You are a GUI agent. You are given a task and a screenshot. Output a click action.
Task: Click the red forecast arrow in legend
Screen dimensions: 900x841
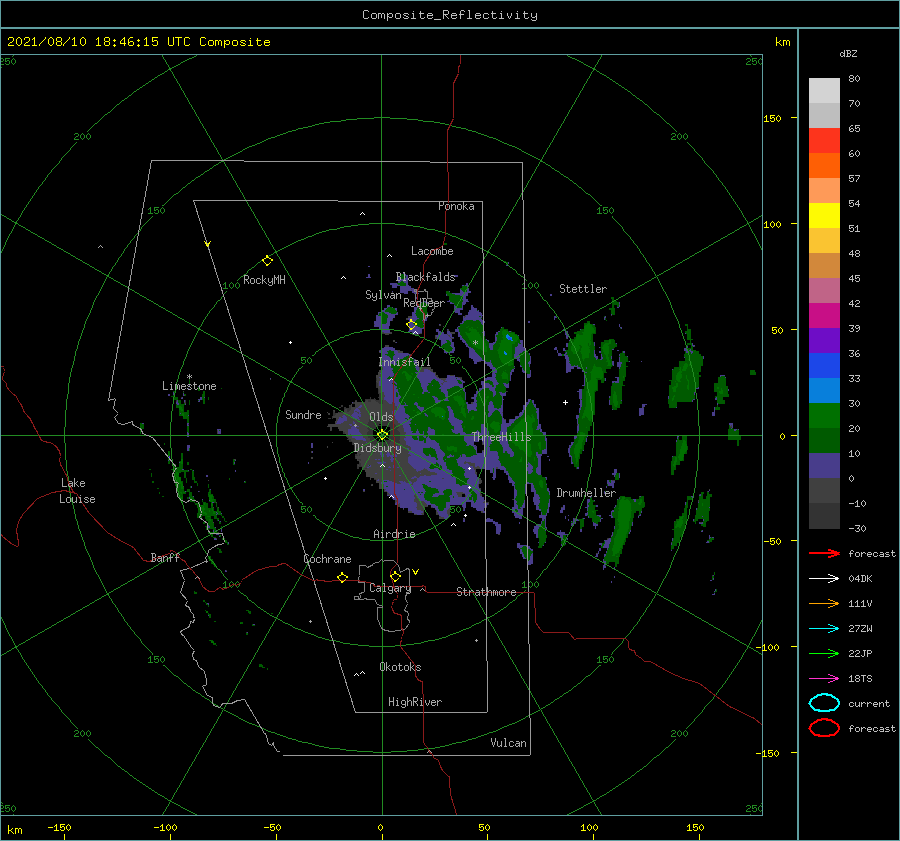(824, 553)
